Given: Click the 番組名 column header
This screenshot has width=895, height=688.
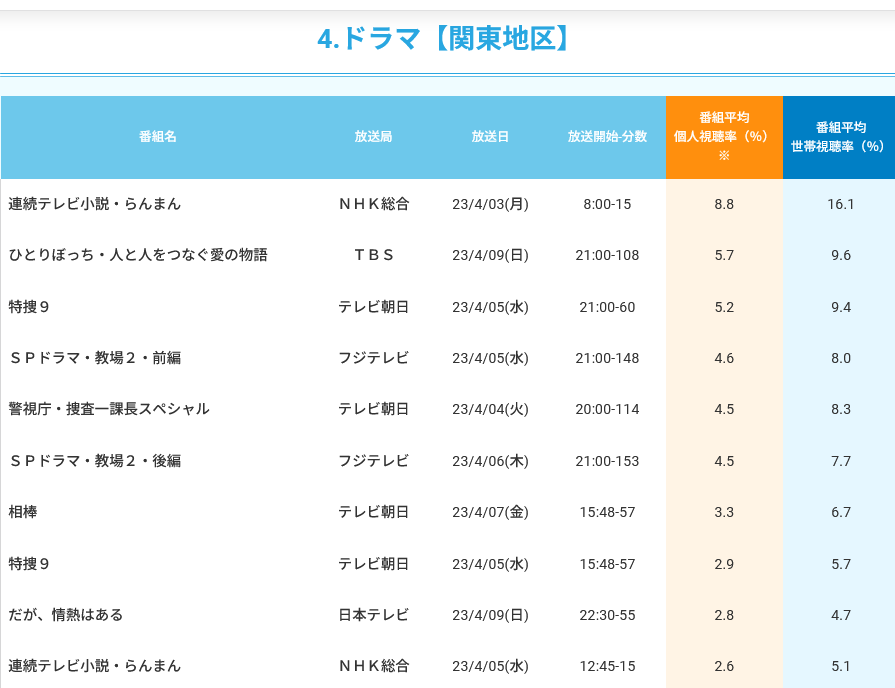Looking at the screenshot, I should [x=158, y=137].
